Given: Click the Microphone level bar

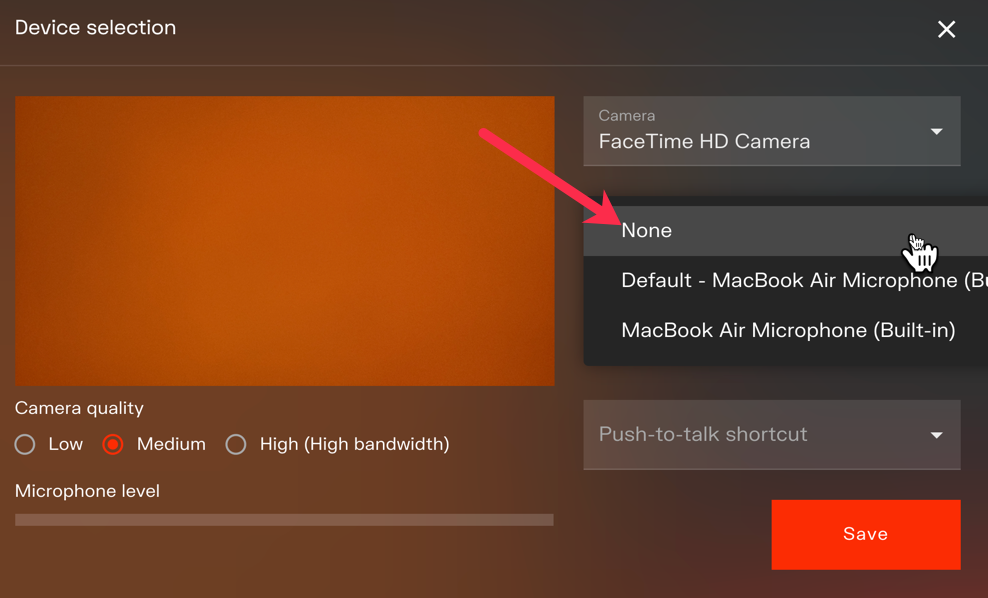Looking at the screenshot, I should point(284,520).
